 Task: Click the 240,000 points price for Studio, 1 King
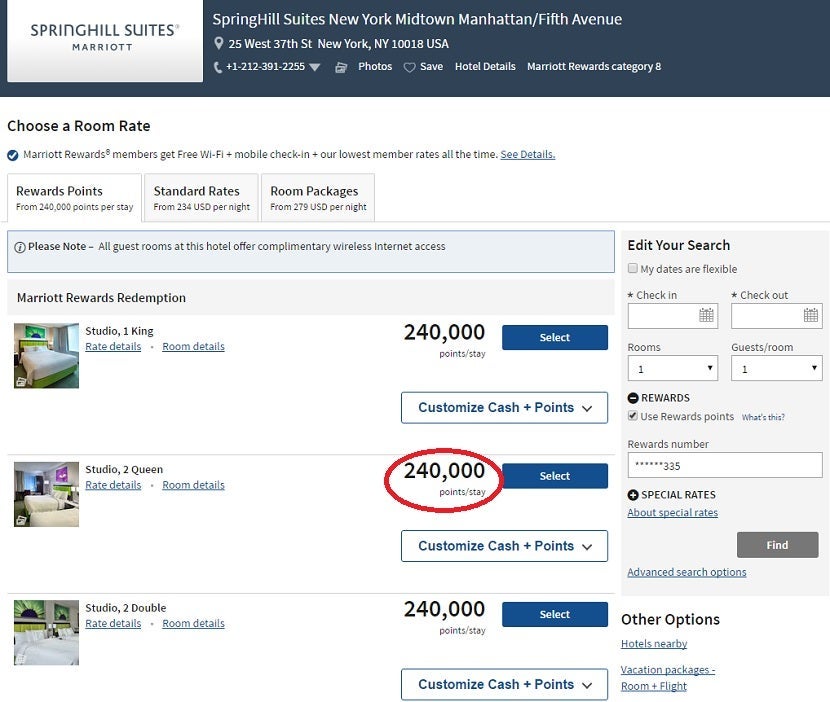click(x=444, y=332)
